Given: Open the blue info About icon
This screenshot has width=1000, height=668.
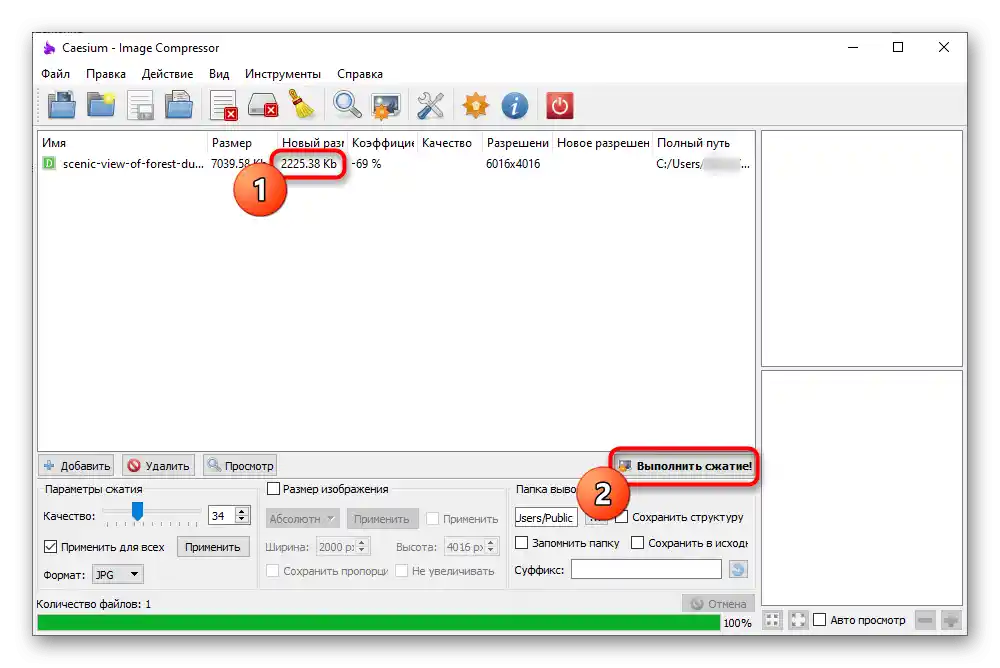Looking at the screenshot, I should (x=515, y=105).
